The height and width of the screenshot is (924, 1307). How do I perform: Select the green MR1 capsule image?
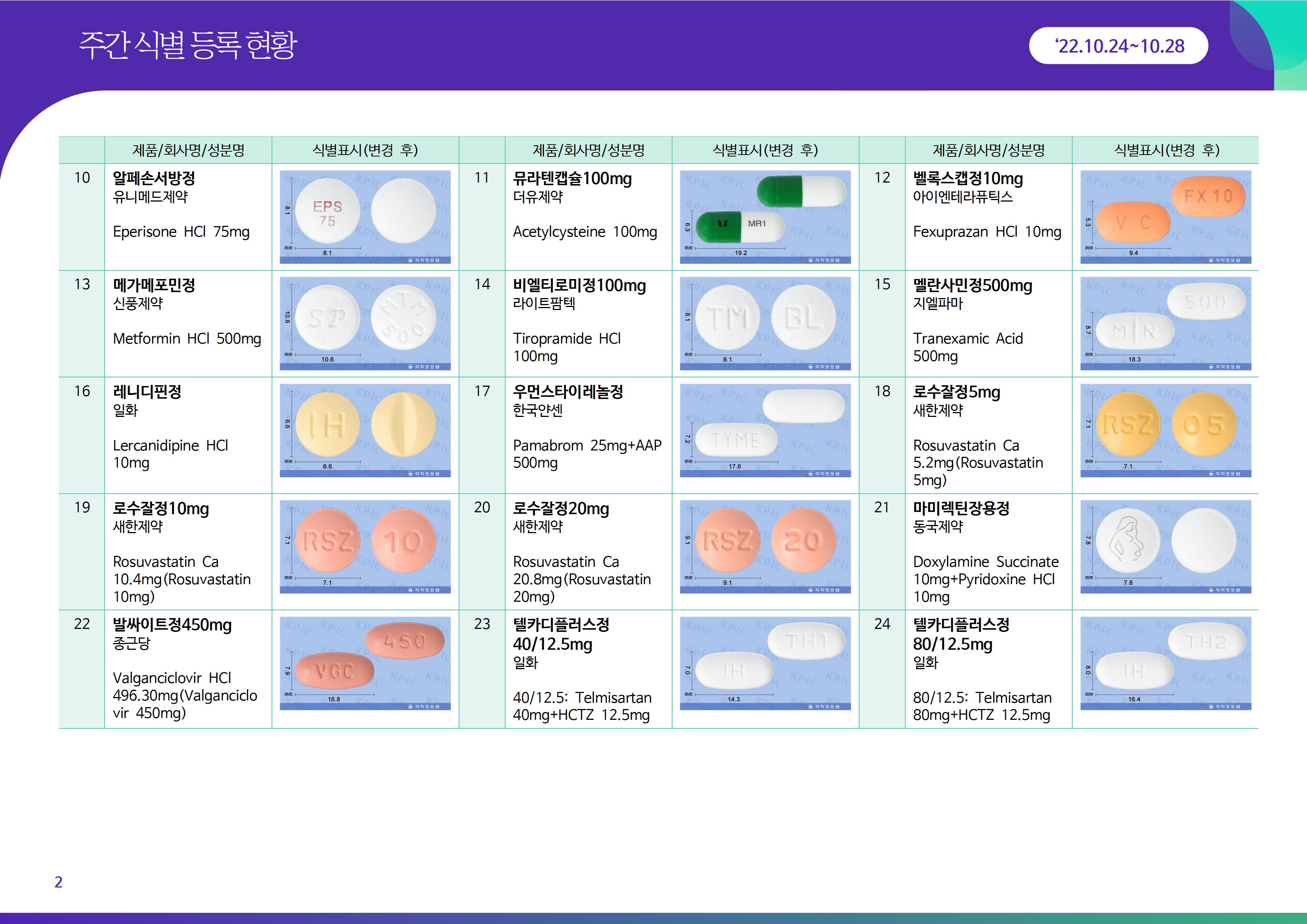[x=765, y=216]
